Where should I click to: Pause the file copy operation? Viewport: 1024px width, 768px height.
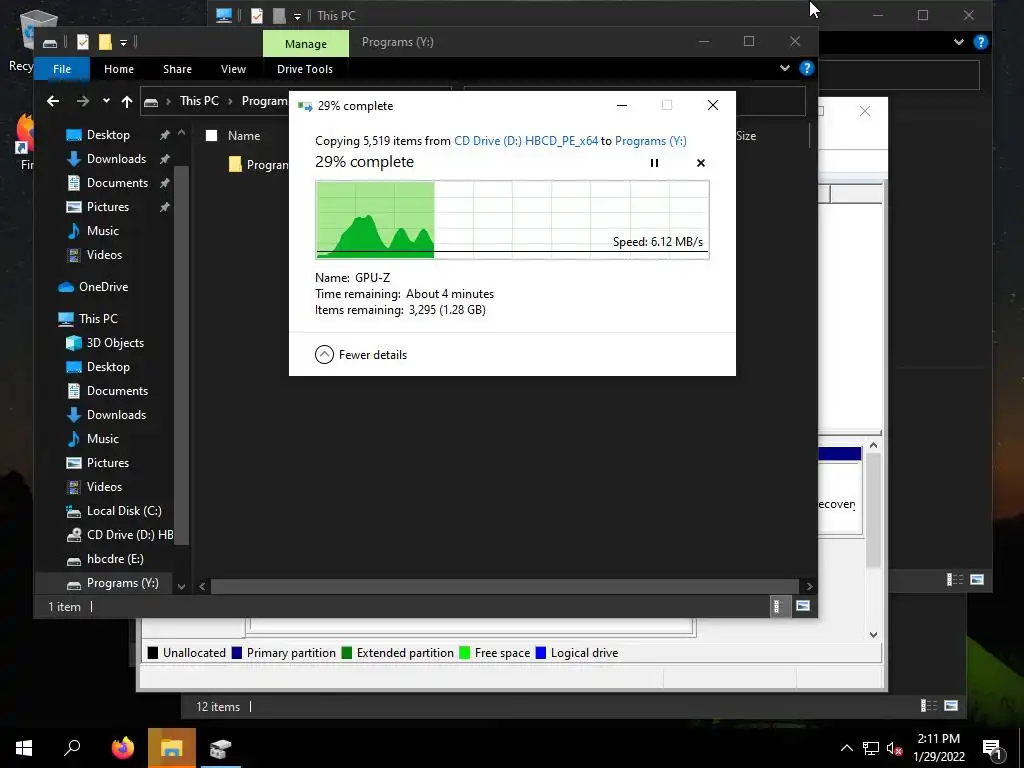pos(654,163)
